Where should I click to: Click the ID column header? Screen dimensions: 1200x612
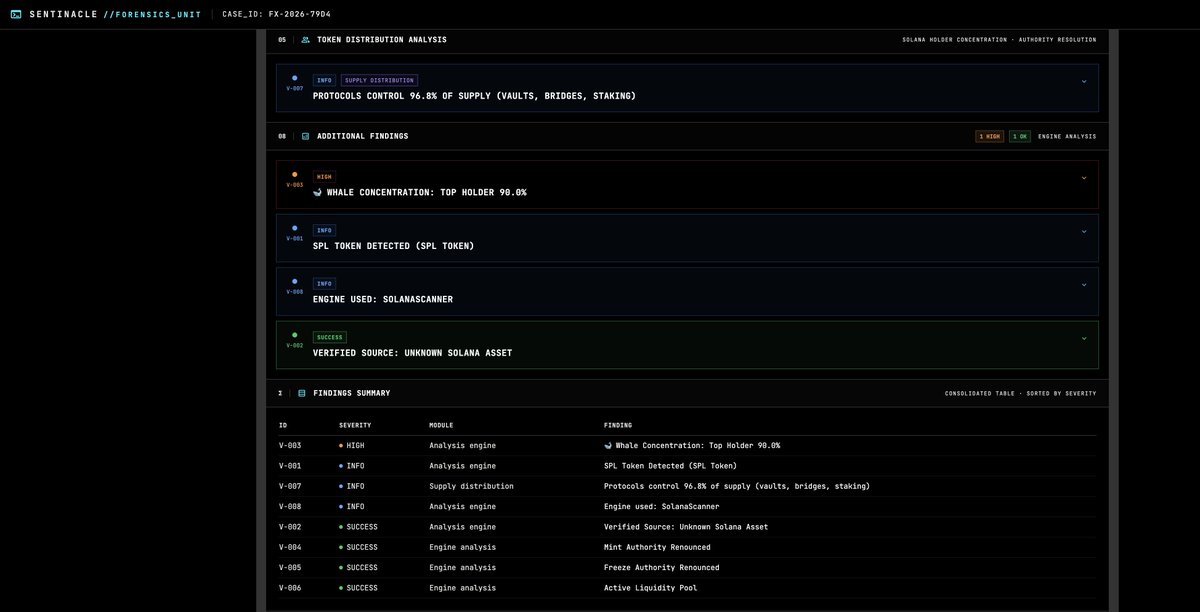pos(283,425)
